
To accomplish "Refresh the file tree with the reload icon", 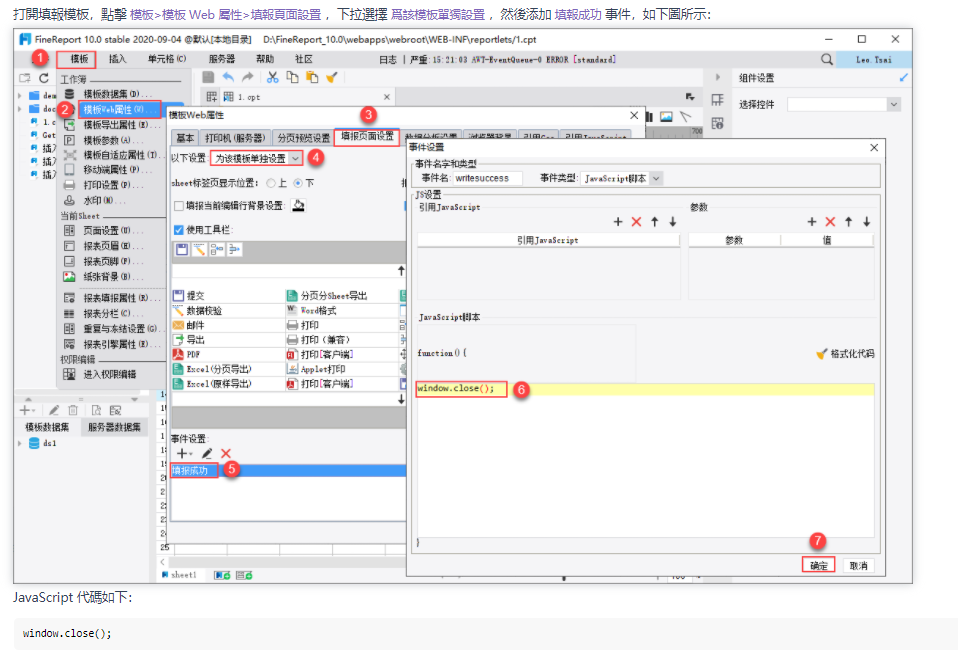I will 44,78.
